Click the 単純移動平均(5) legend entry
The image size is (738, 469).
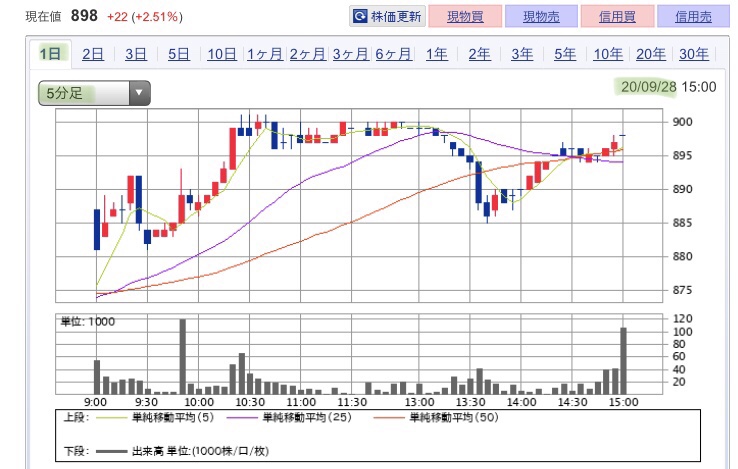[155, 417]
